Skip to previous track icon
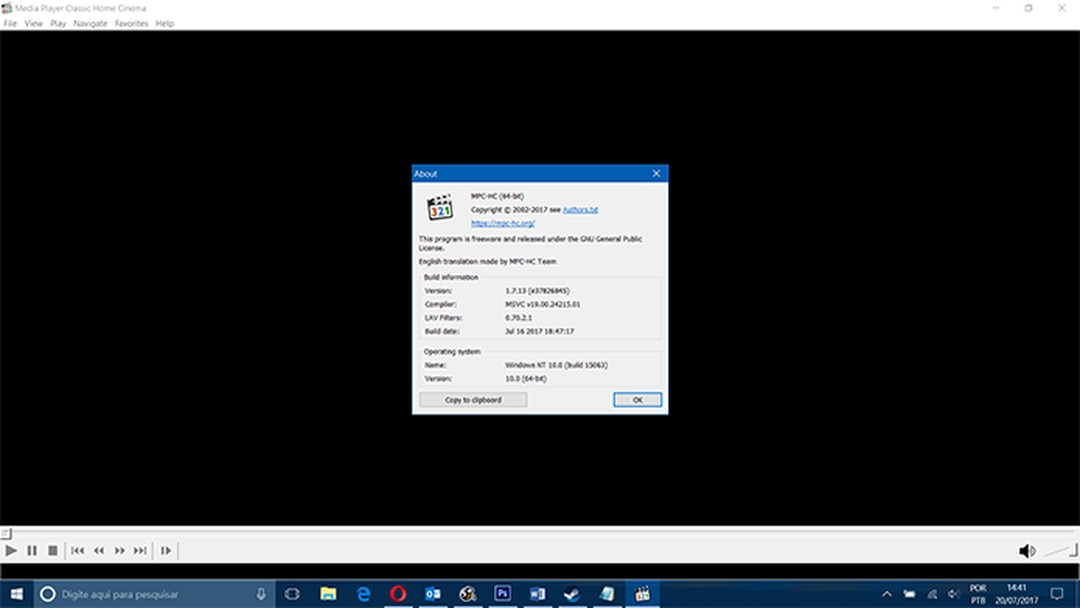 click(x=78, y=550)
